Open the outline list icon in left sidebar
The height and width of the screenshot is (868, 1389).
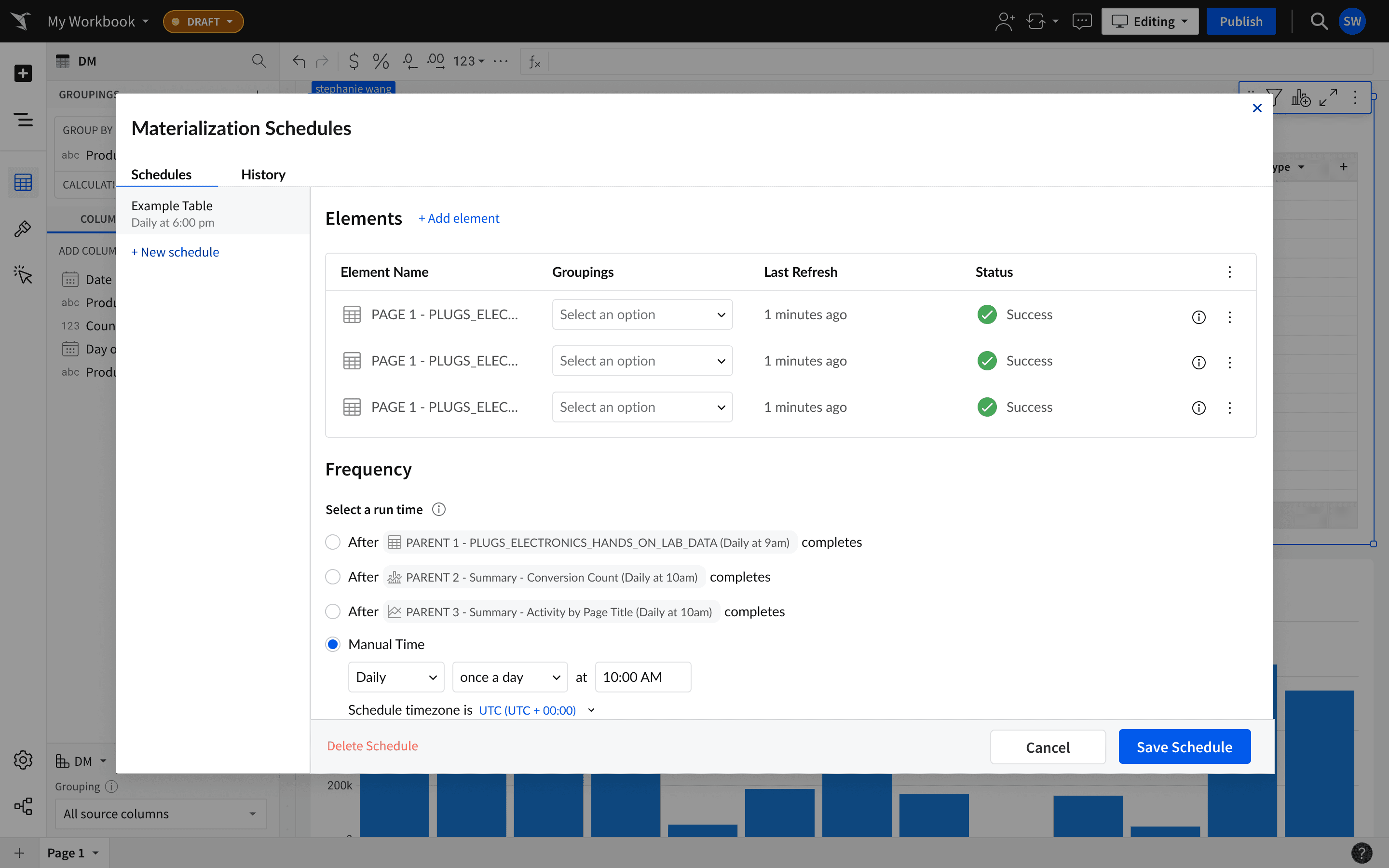coord(23,120)
